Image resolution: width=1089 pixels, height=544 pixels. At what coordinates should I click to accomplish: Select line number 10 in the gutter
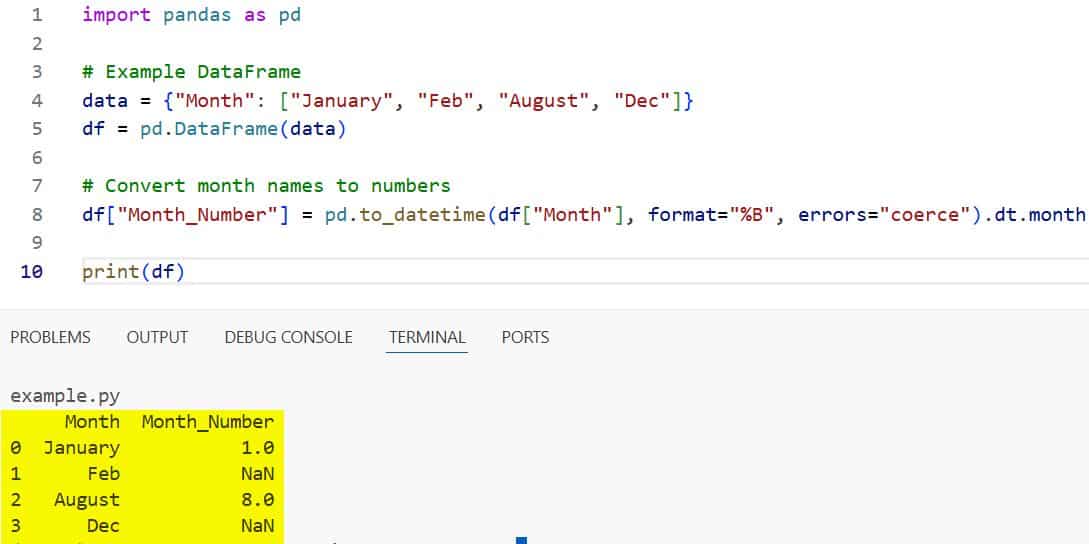(x=31, y=272)
